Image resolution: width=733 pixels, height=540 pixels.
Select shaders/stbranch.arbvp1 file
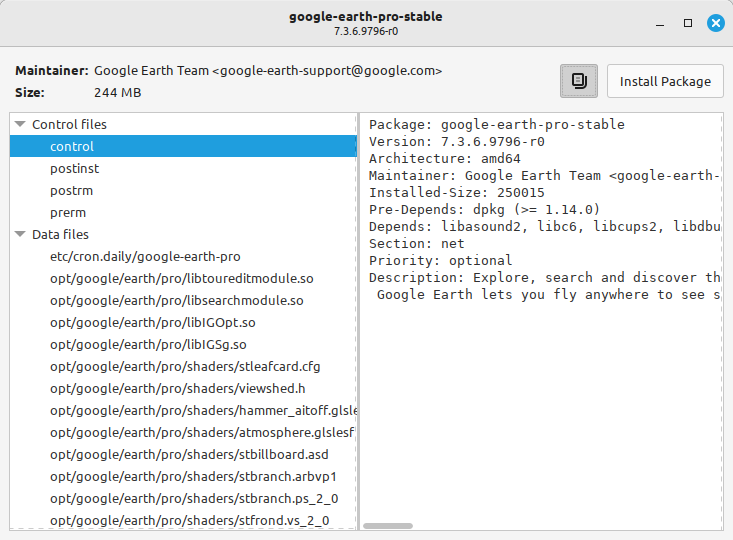(x=183, y=476)
